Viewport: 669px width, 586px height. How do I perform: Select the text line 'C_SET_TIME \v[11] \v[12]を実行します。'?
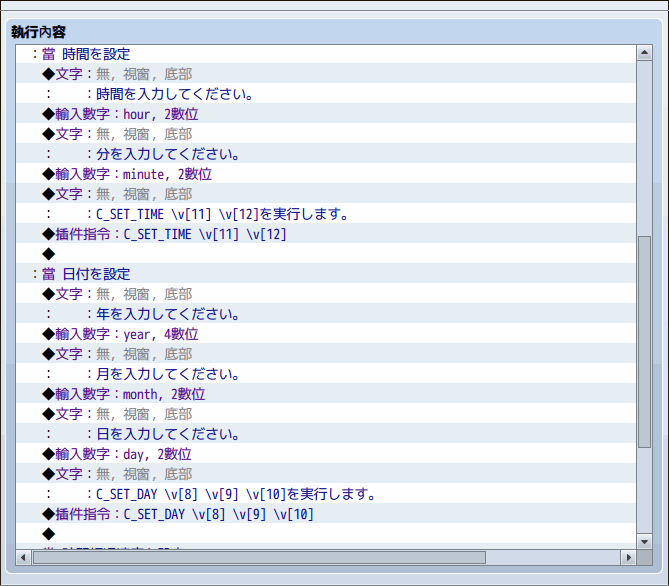326,214
